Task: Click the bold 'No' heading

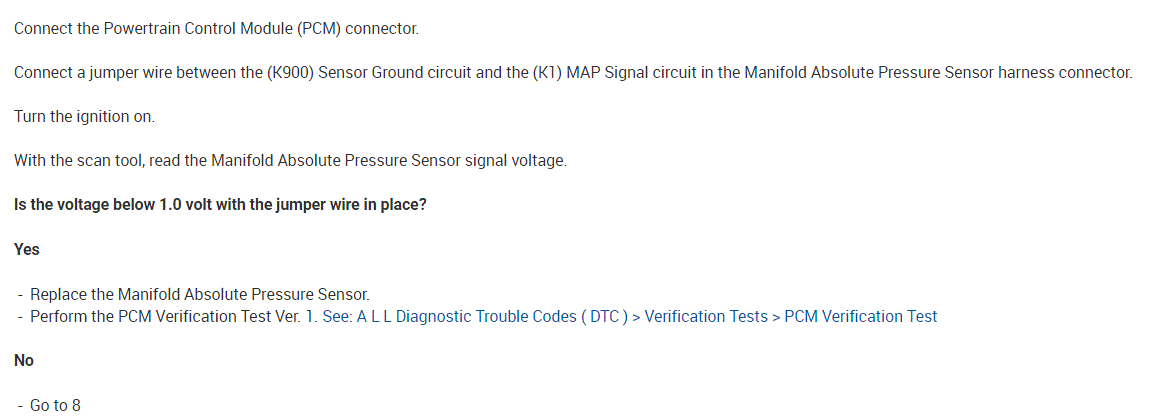Action: 25,361
